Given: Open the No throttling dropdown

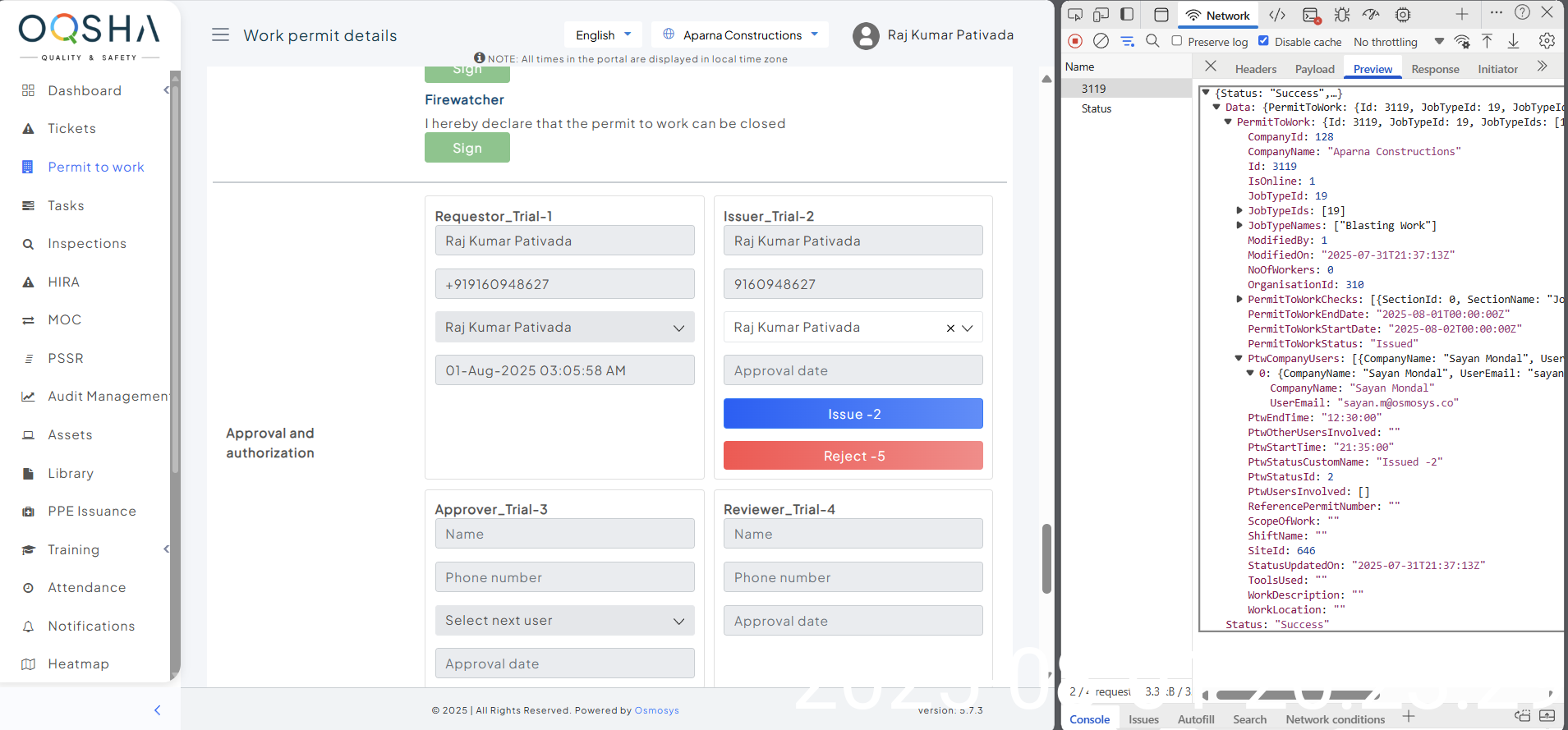Looking at the screenshot, I should click(1398, 42).
